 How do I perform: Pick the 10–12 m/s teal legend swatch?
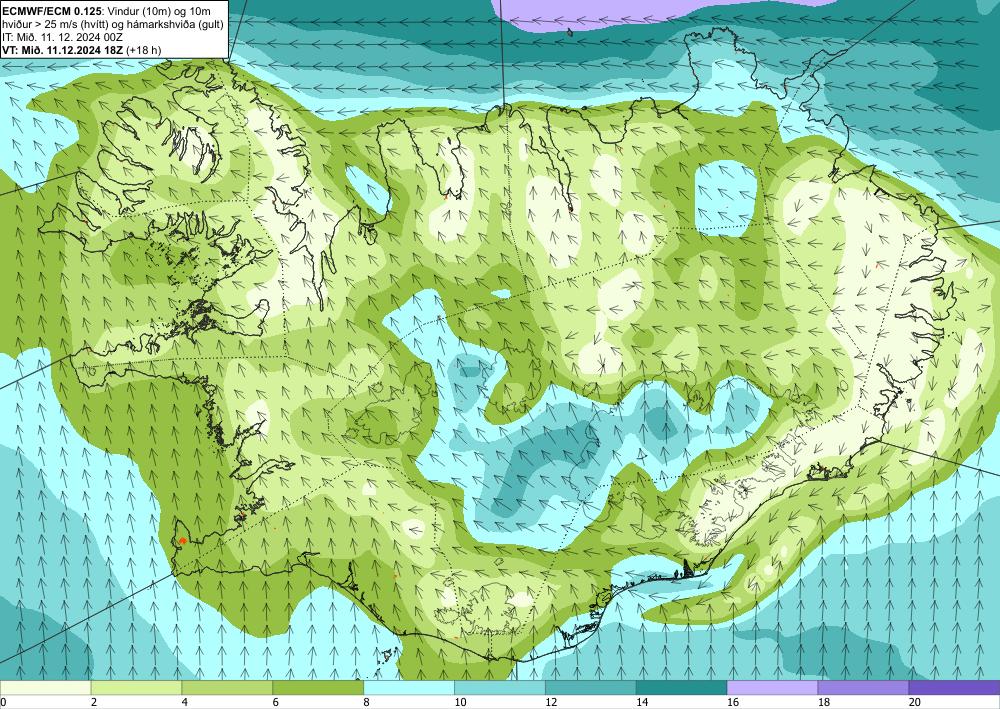tap(500, 687)
